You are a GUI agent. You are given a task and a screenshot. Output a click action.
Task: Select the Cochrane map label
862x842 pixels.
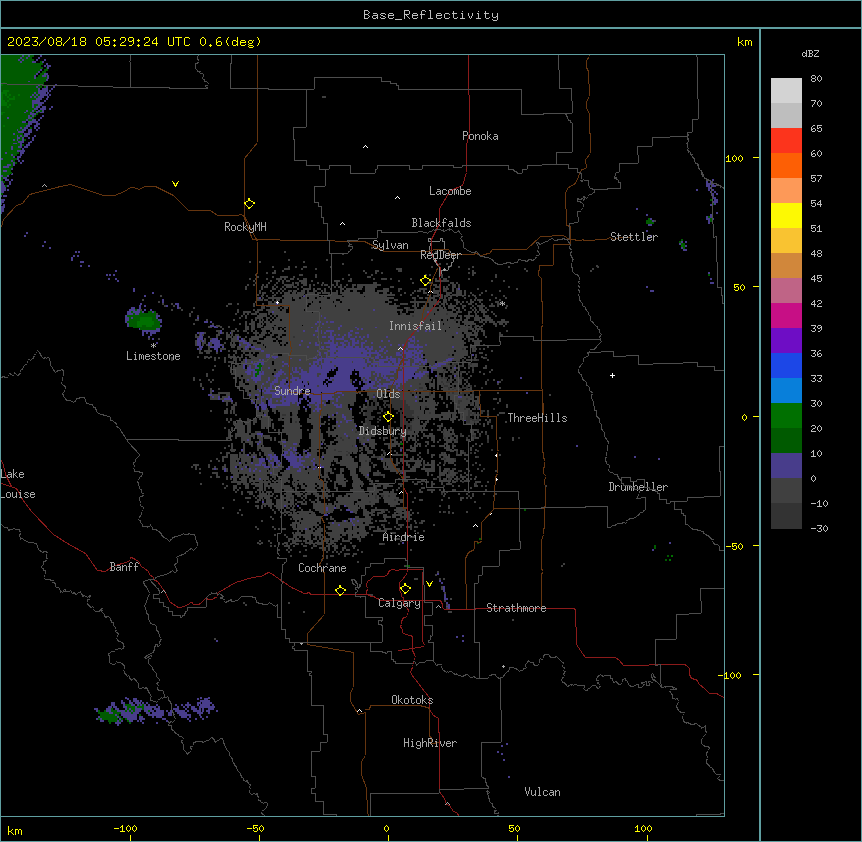pos(322,568)
